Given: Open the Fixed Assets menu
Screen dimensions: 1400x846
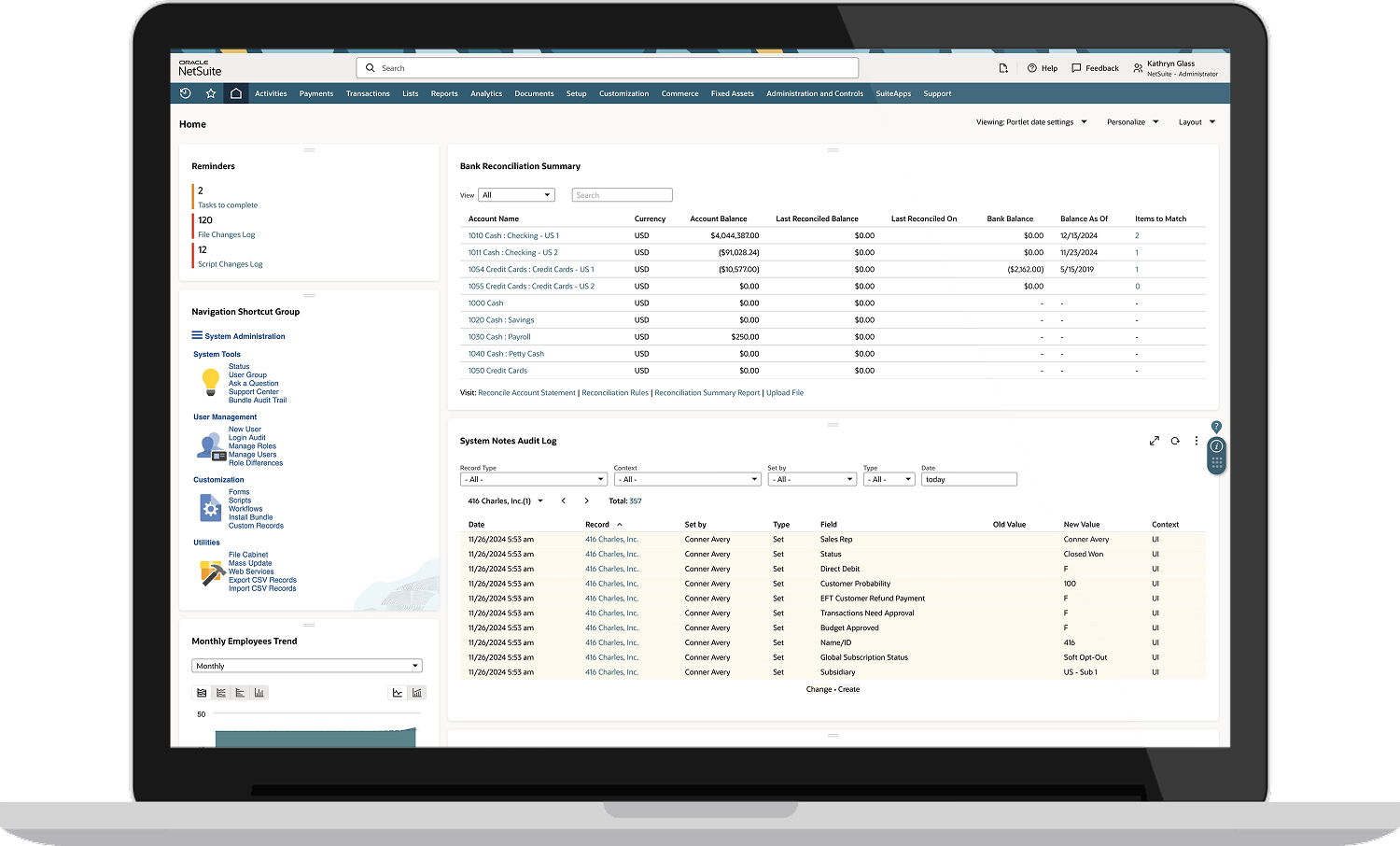Looking at the screenshot, I should tap(732, 93).
